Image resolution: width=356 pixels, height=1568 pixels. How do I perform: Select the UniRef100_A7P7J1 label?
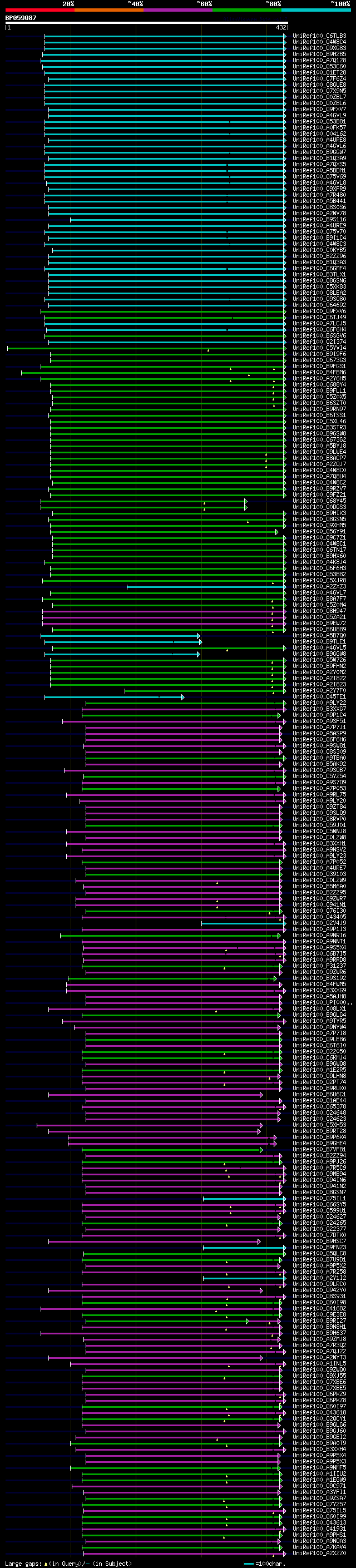click(319, 728)
